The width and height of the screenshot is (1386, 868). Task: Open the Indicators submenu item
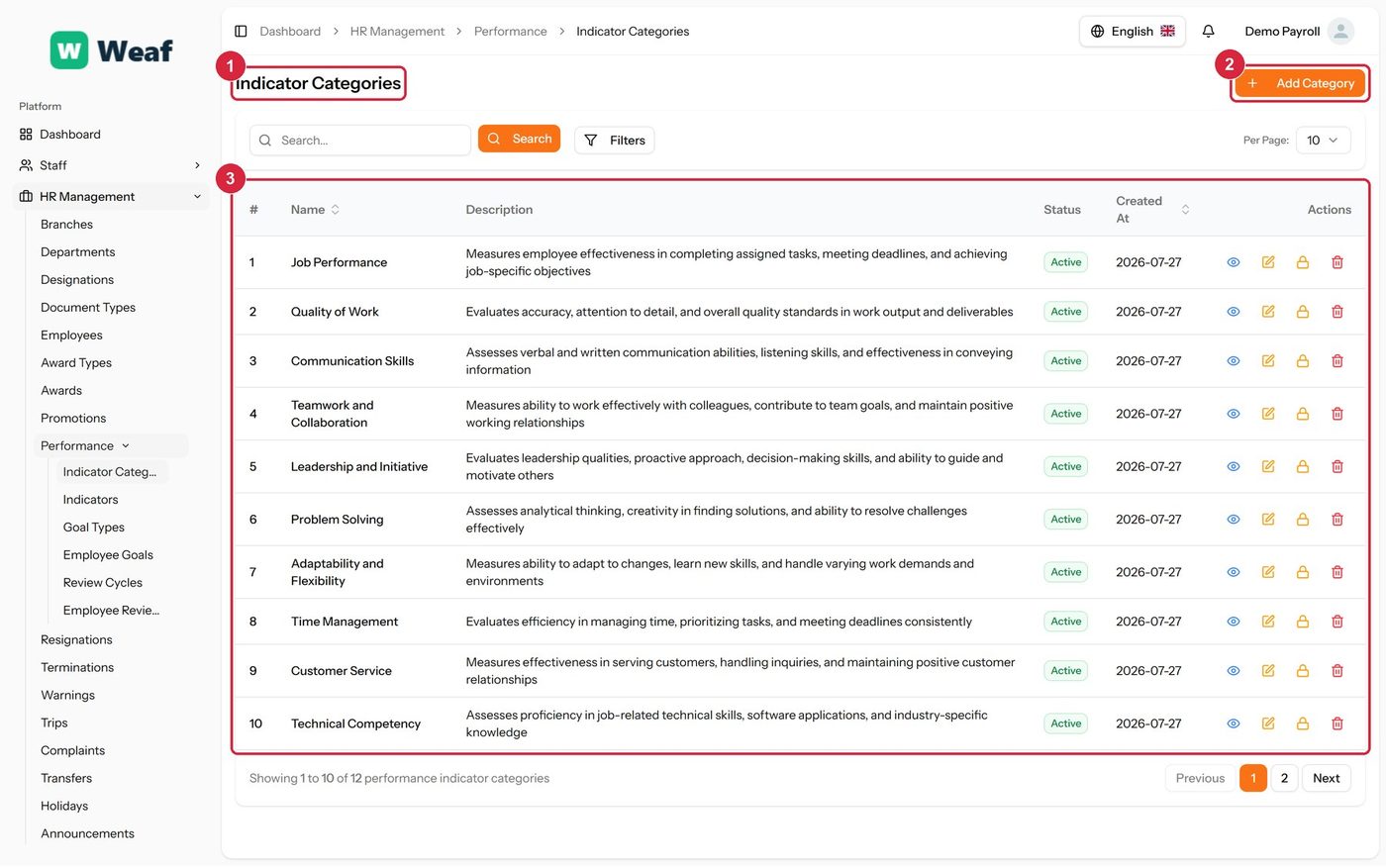[x=90, y=500]
